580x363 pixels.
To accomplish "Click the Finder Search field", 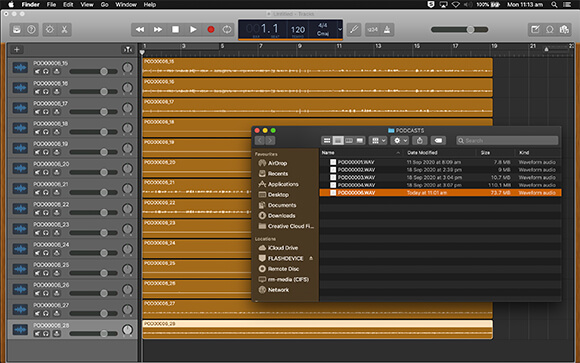I will (x=507, y=141).
